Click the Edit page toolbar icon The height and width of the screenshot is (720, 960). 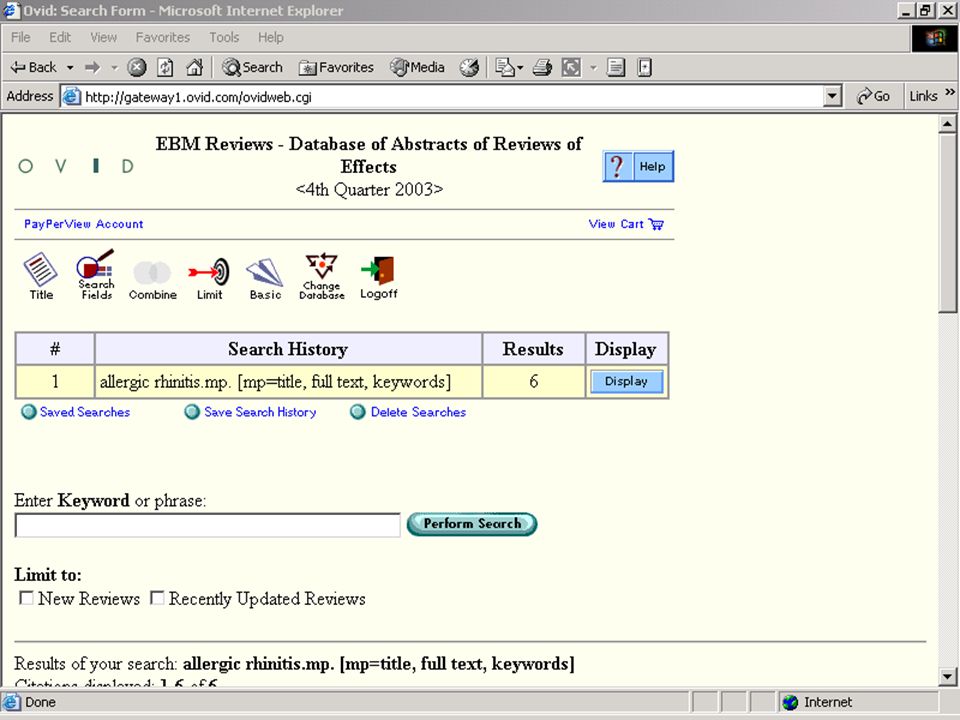[571, 67]
